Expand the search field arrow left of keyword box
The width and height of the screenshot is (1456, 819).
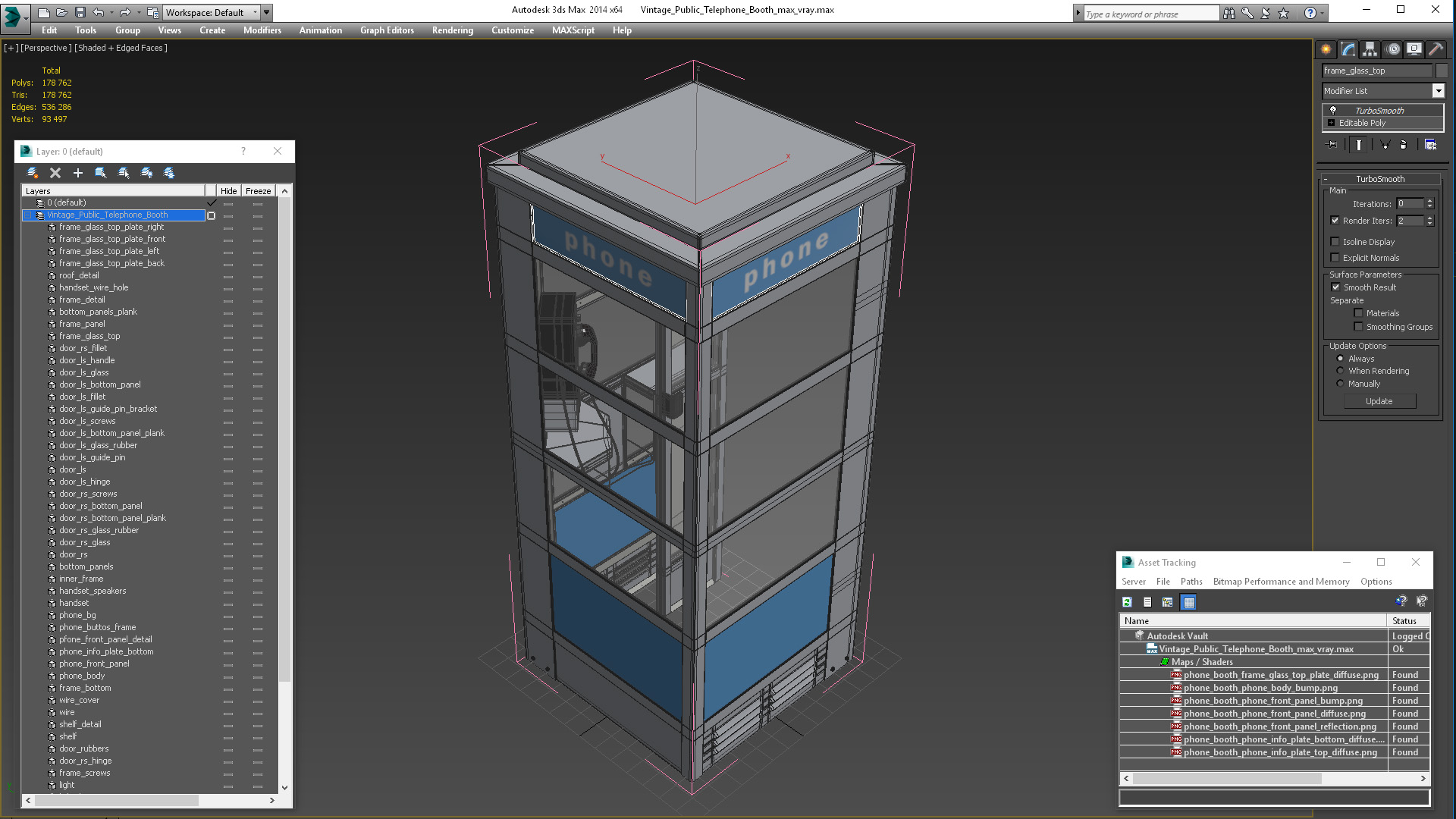[x=1078, y=13]
